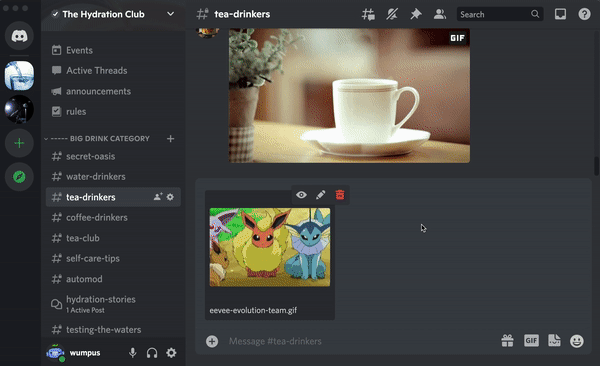Click the search magnifier icon
600x366 pixels.
pyautogui.click(x=535, y=15)
